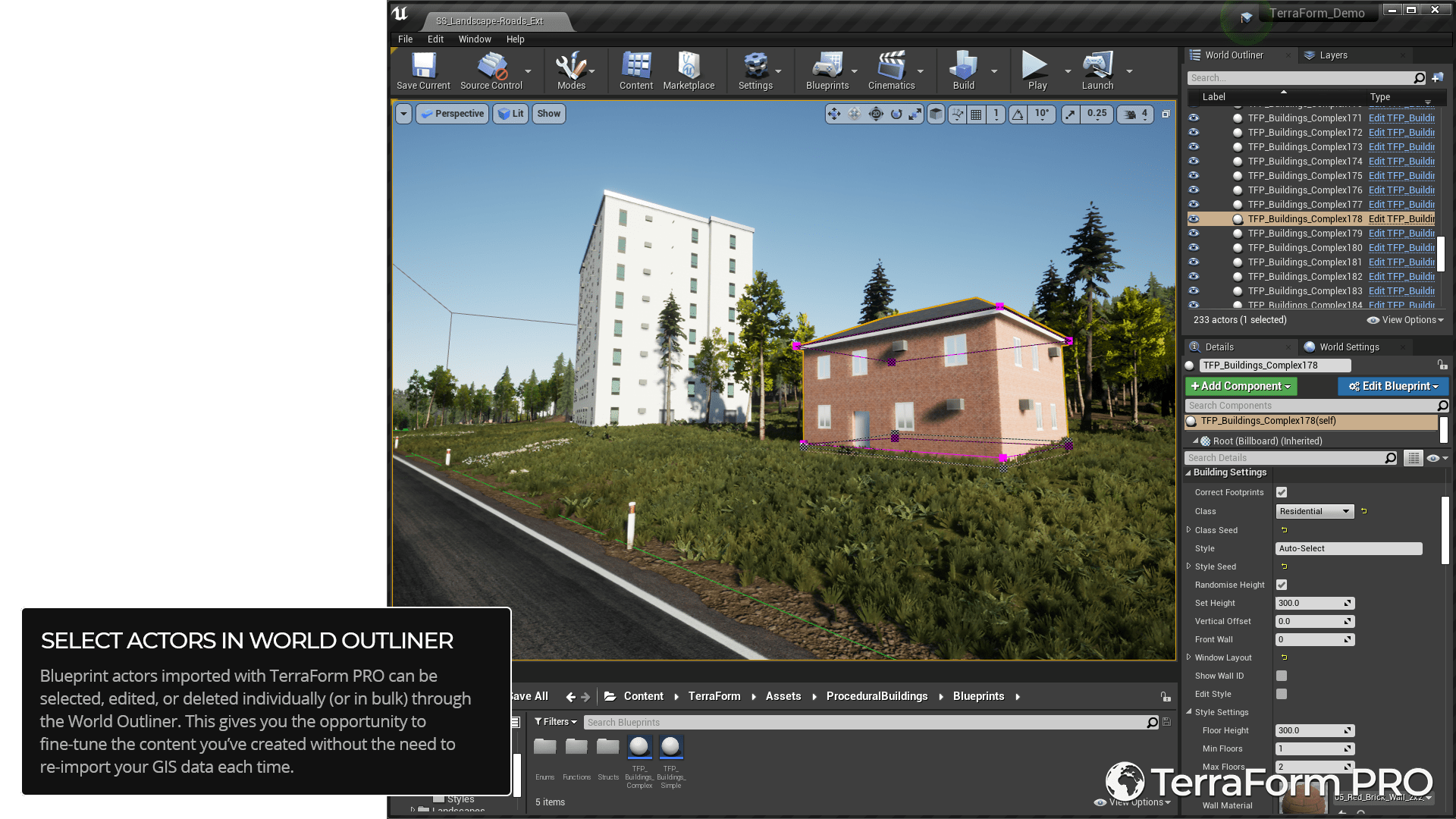This screenshot has height=819, width=1456.
Task: Click Edit TFP_Buildin link for Complex182
Action: [1401, 277]
